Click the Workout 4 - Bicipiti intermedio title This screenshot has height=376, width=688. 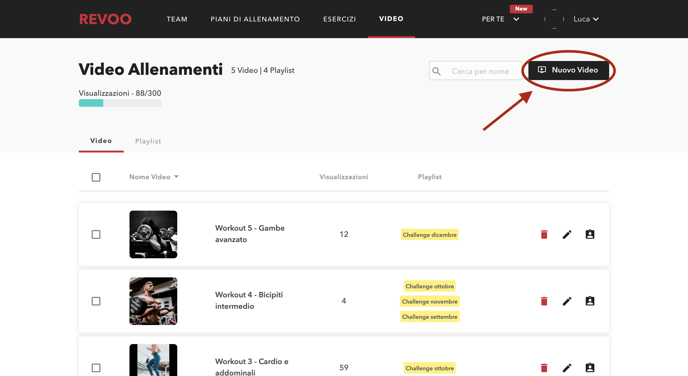[249, 301]
